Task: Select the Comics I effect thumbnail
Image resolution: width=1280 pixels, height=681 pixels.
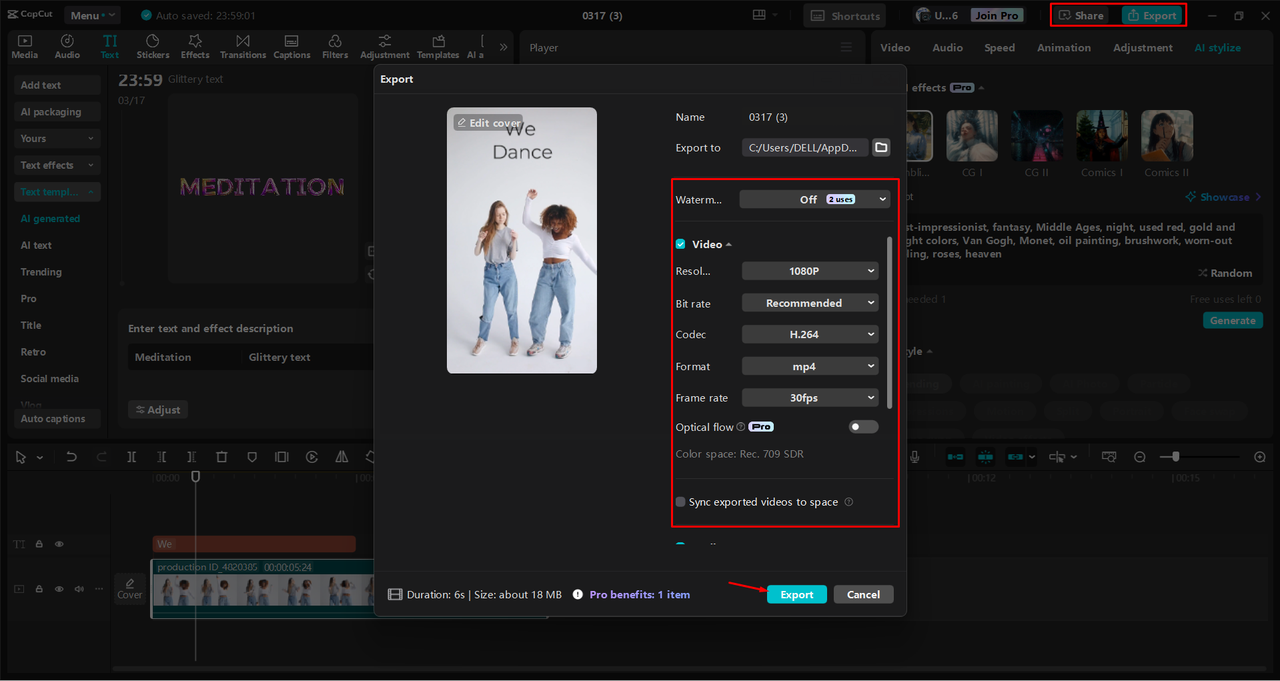Action: 1101,134
